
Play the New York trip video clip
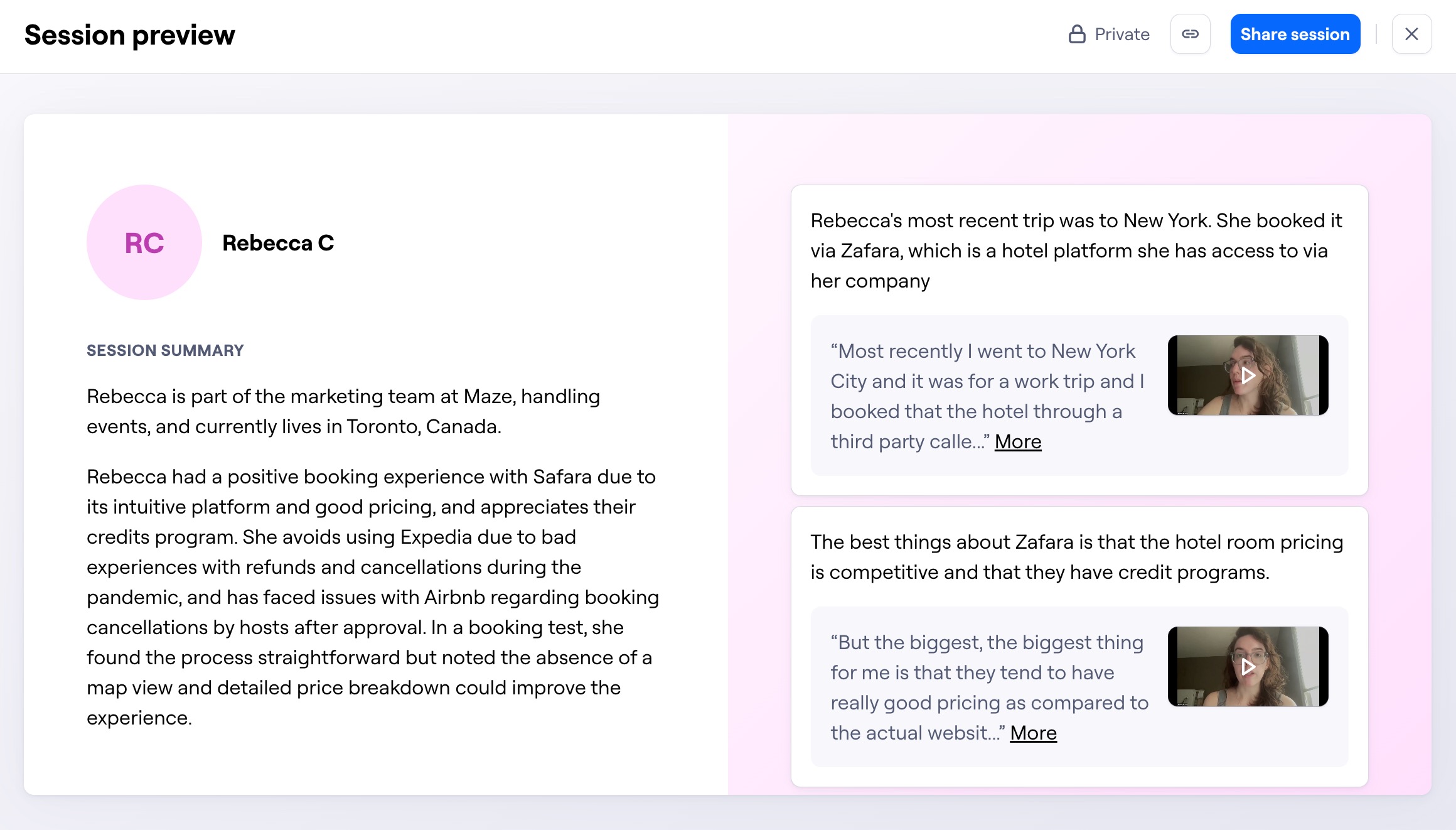coord(1248,375)
